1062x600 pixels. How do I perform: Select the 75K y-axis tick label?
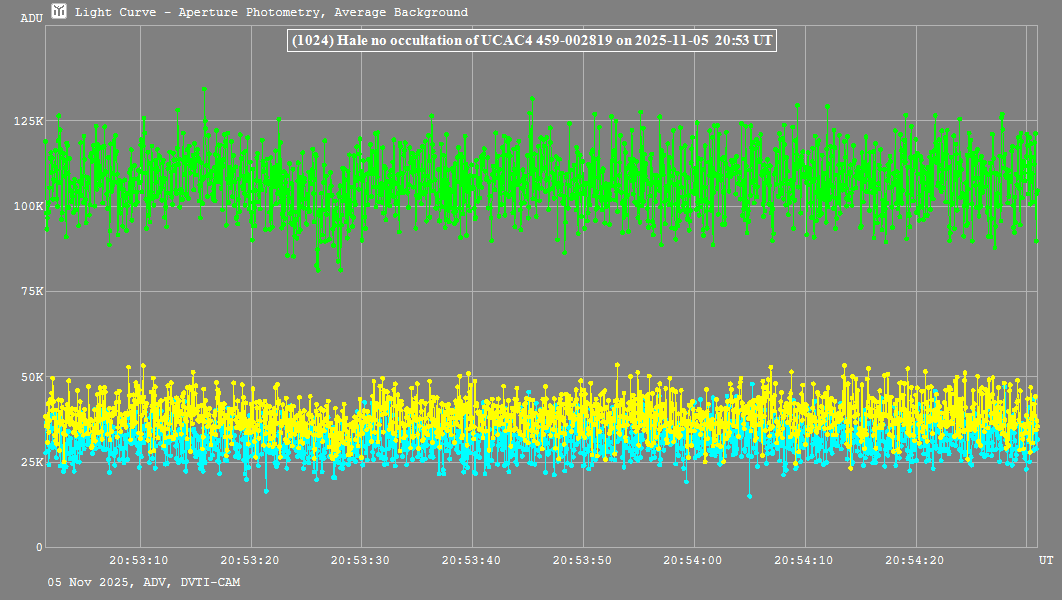(x=31, y=292)
